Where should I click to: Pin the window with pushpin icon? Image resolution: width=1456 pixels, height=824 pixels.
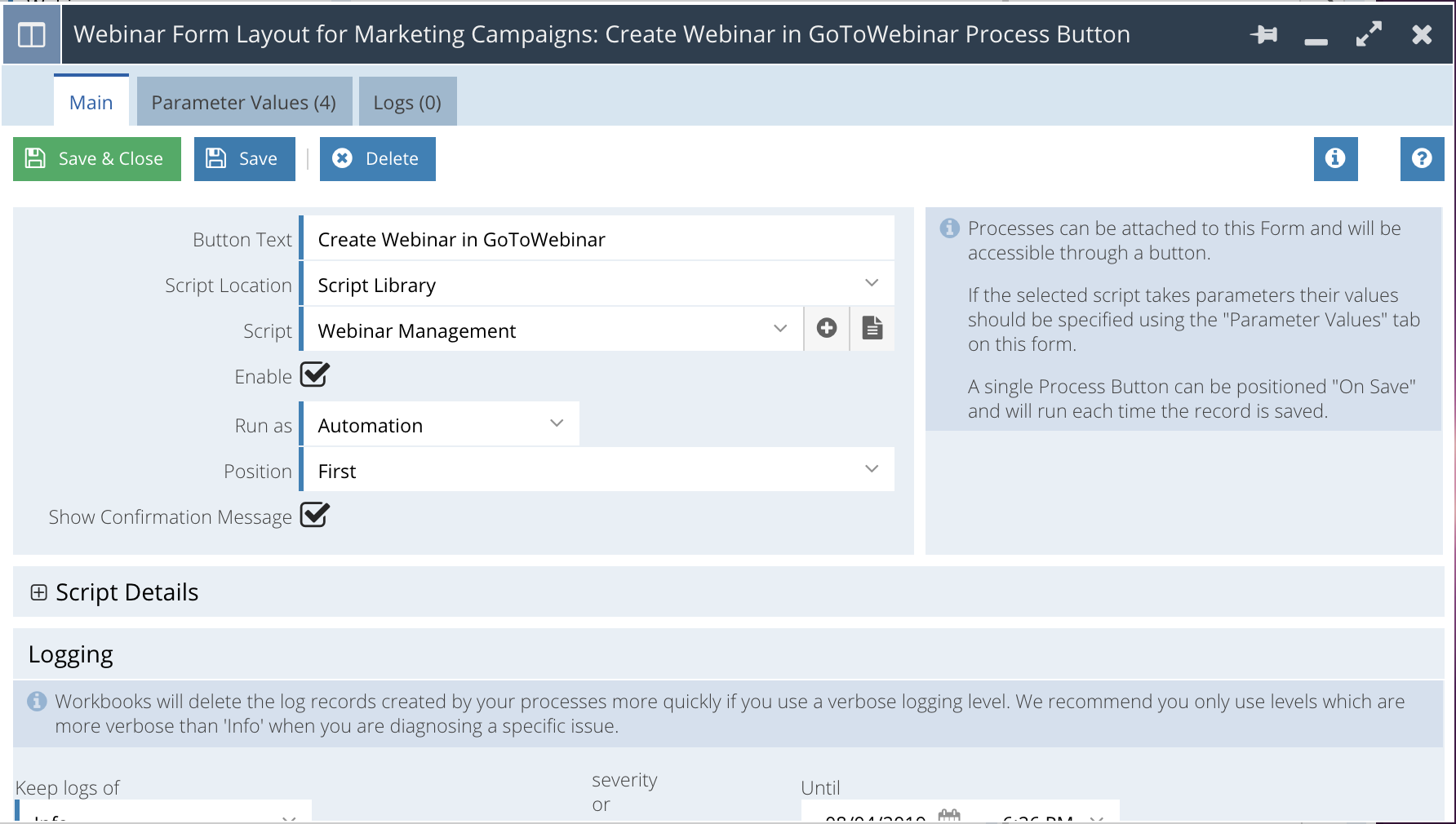coord(1263,34)
